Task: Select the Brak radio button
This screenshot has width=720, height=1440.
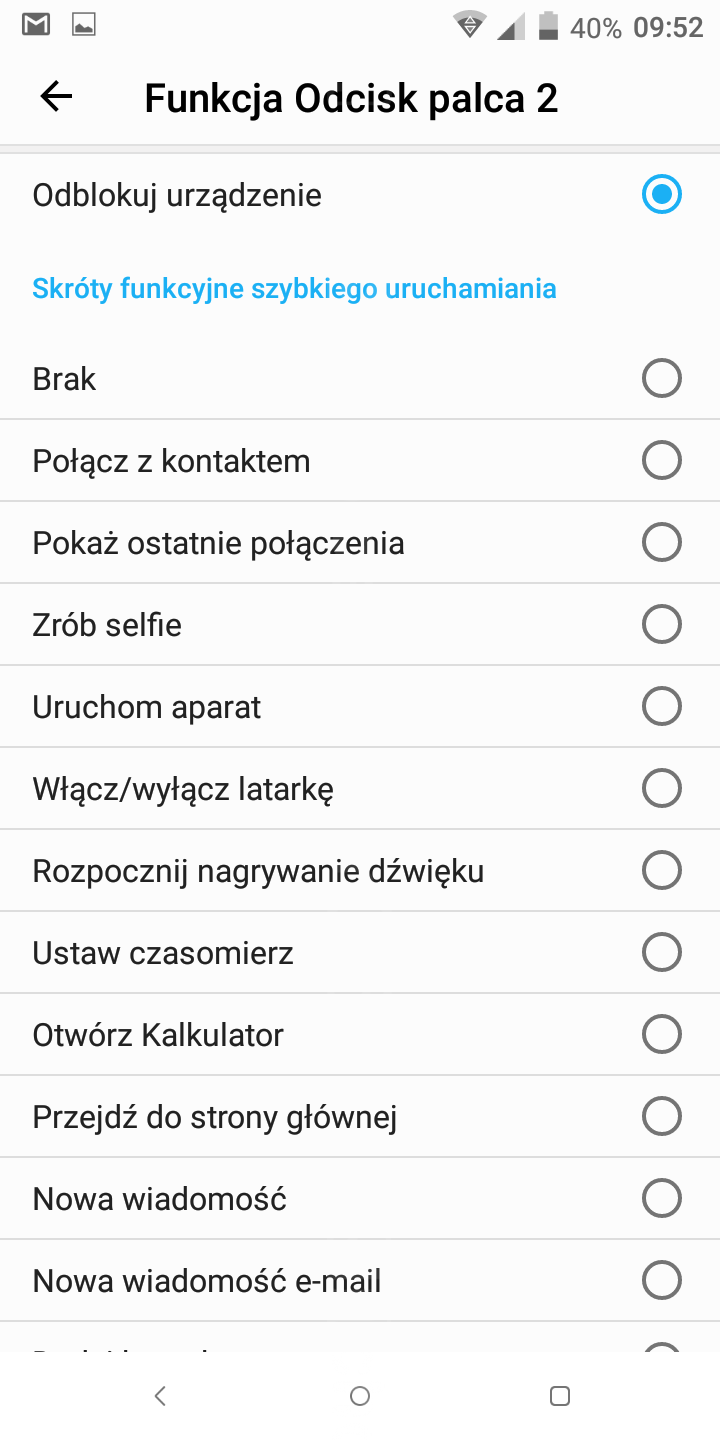Action: (x=661, y=379)
